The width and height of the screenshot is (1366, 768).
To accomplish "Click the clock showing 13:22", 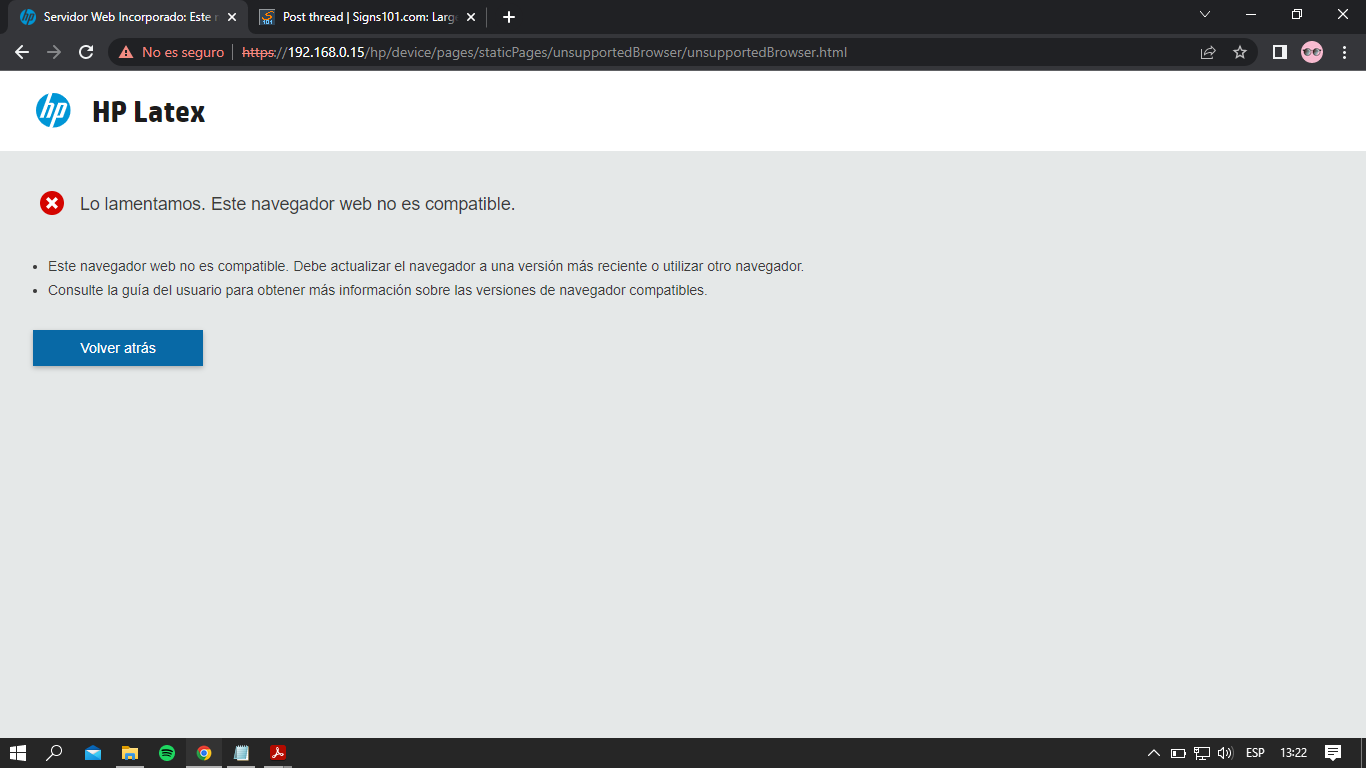I will click(1294, 753).
